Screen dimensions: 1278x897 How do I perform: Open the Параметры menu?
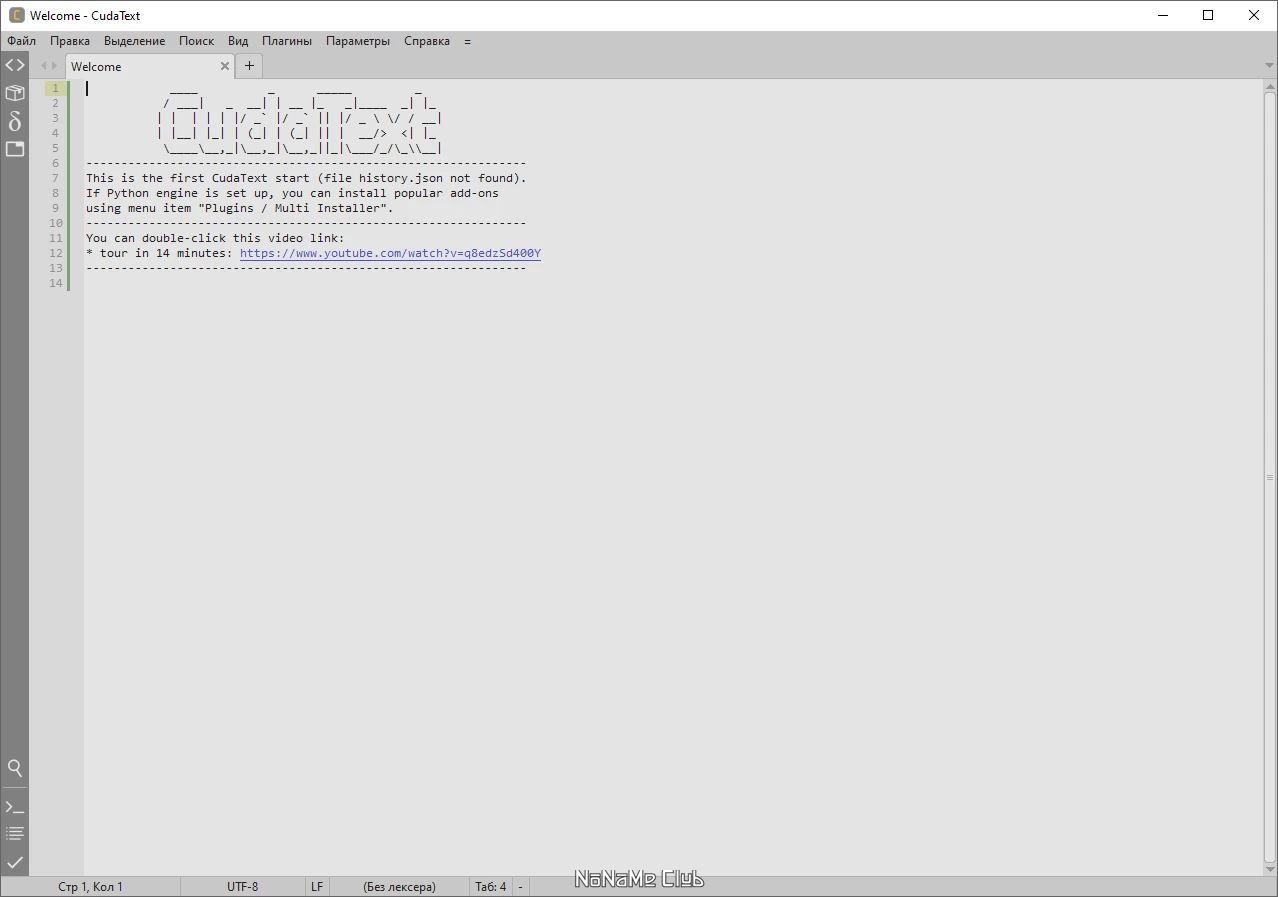(358, 41)
